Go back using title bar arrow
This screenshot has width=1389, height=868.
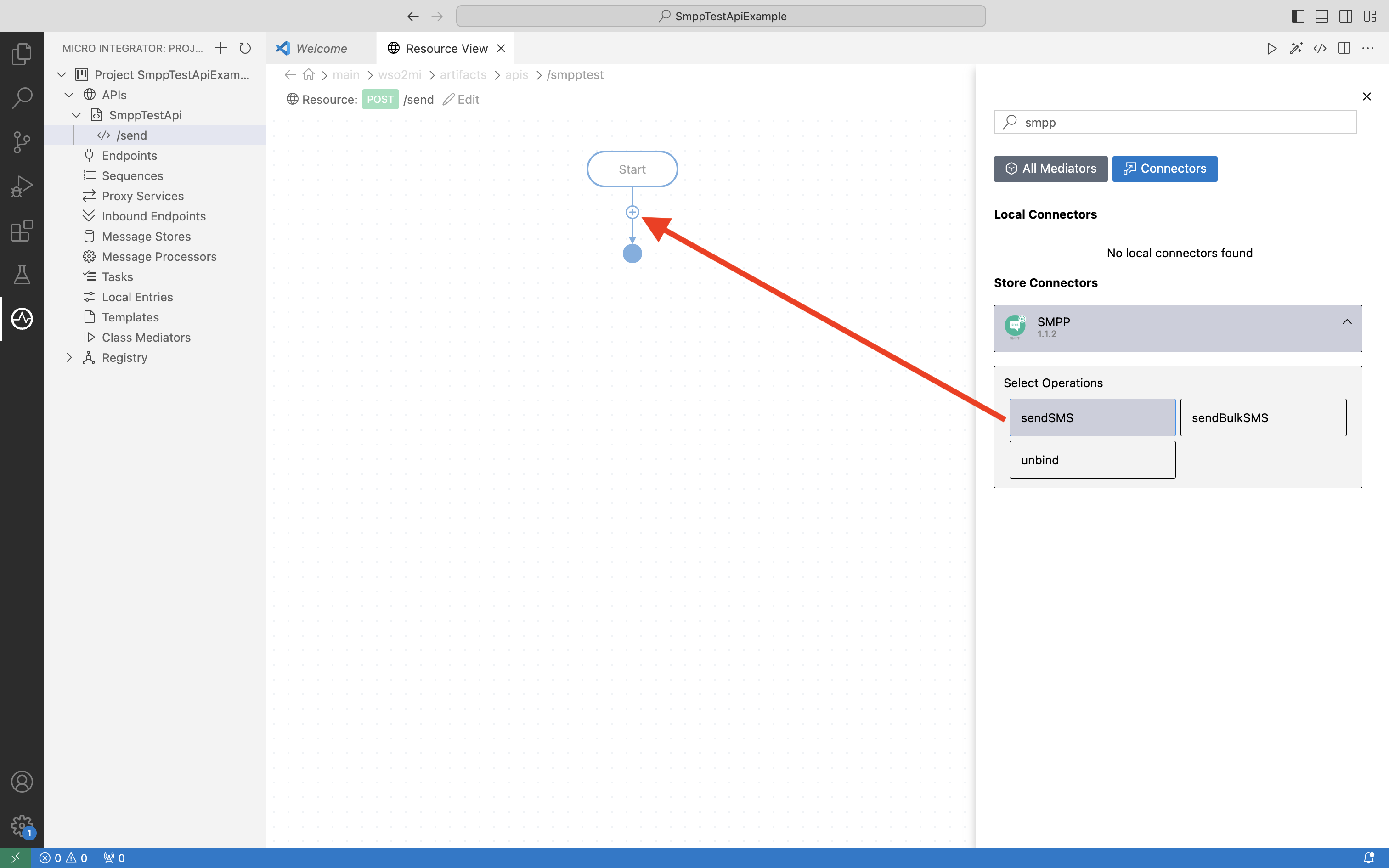click(x=413, y=16)
